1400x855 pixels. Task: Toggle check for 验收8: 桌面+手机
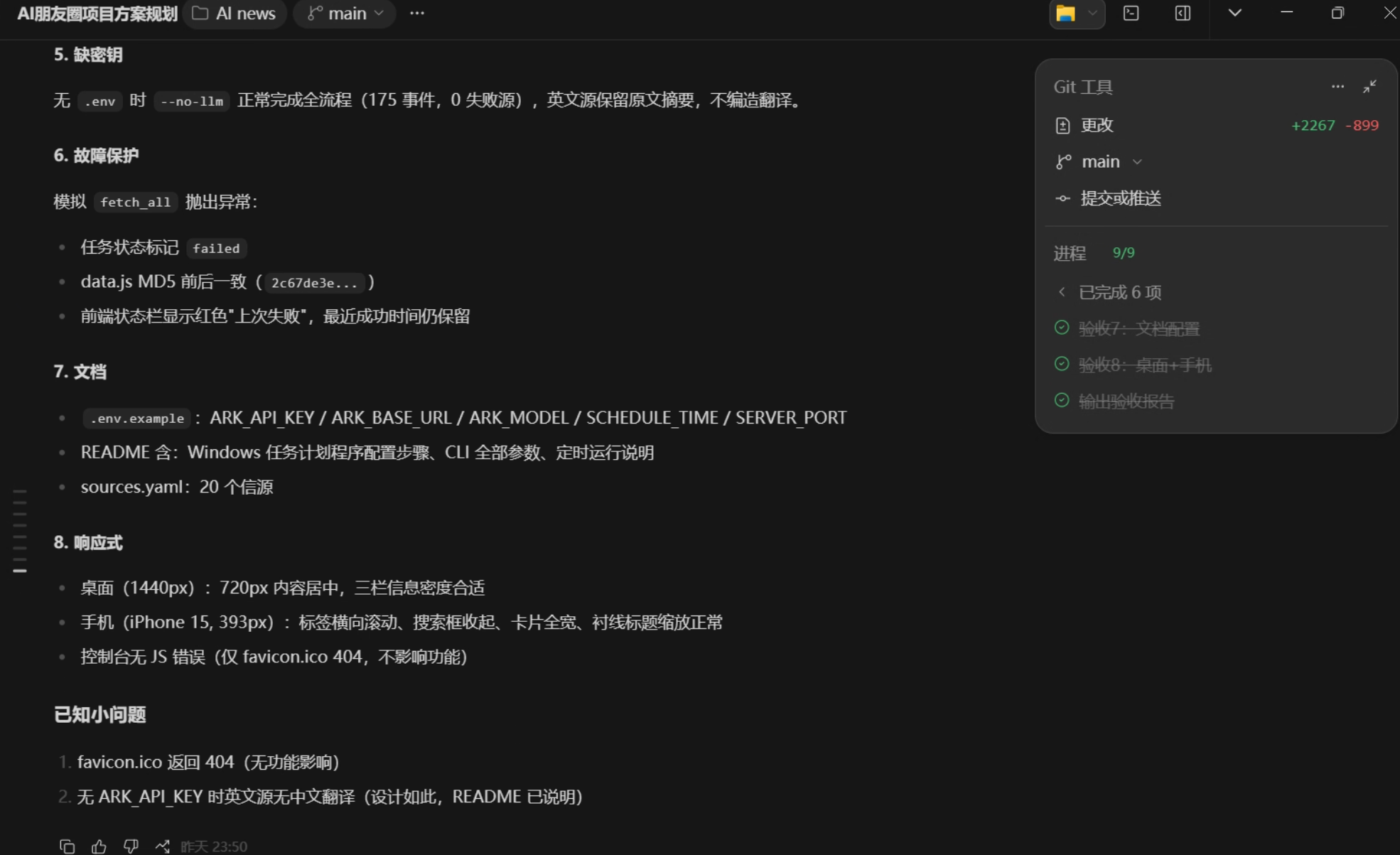click(x=1062, y=364)
